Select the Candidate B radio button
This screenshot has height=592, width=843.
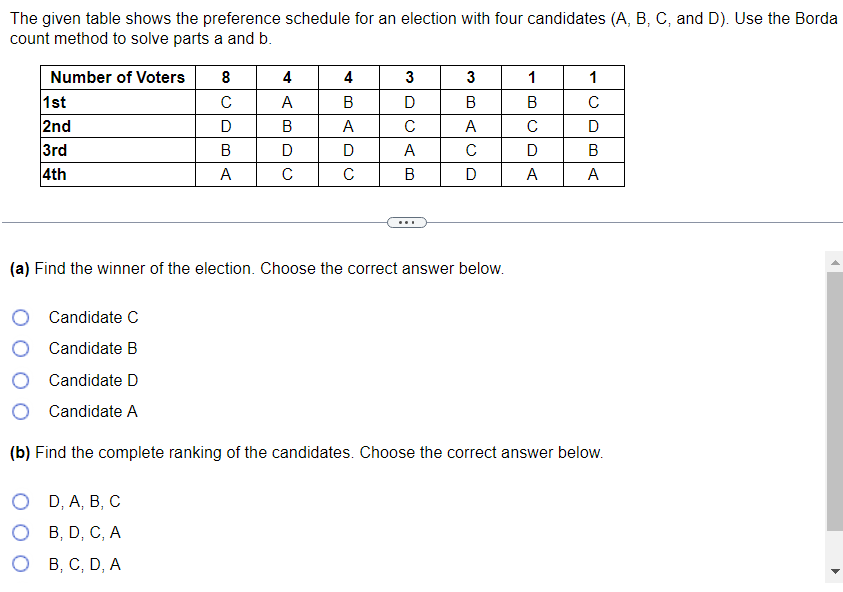point(20,348)
